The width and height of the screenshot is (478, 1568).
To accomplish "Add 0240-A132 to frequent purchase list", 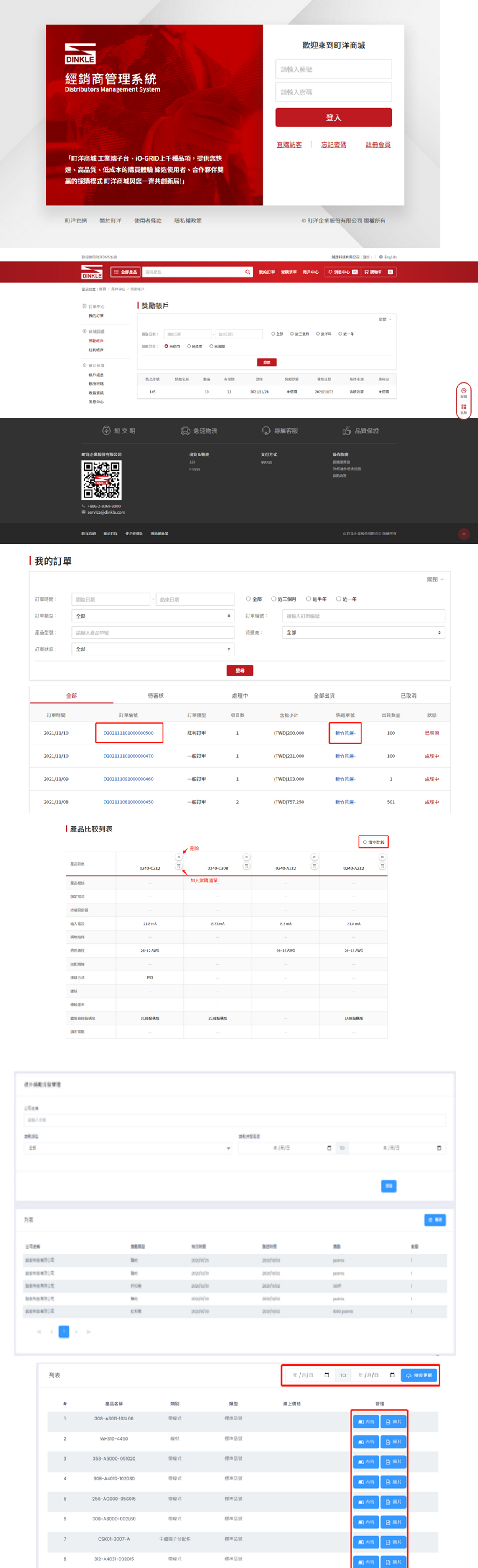I will 314,866.
